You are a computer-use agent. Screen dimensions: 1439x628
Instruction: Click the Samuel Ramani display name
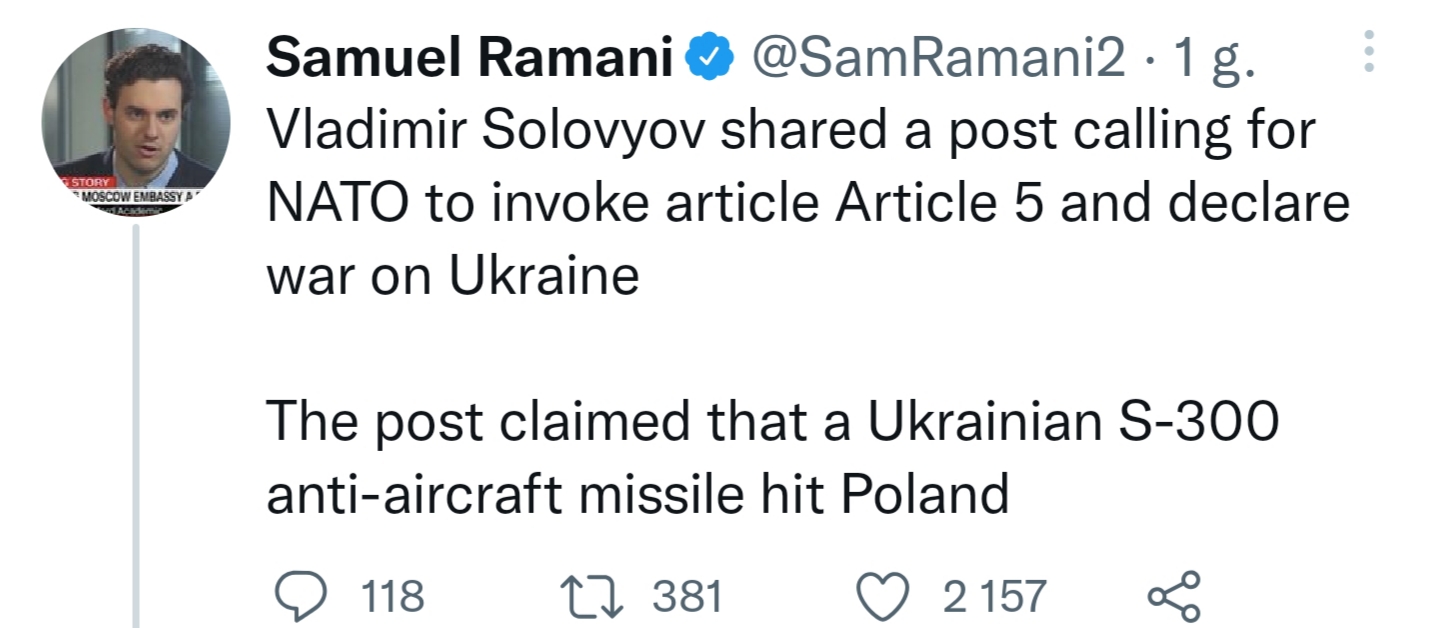point(470,63)
